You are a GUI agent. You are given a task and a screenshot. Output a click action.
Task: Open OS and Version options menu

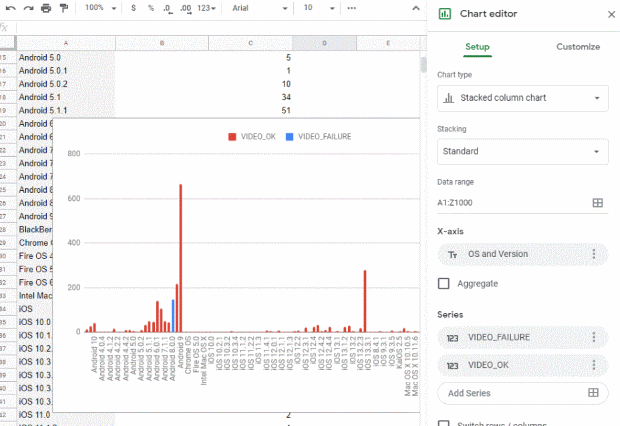click(x=594, y=254)
